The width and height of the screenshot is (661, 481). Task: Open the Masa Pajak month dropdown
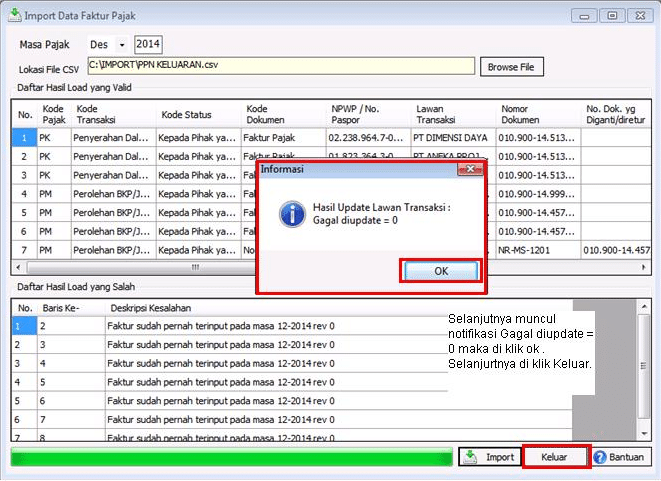[122, 45]
